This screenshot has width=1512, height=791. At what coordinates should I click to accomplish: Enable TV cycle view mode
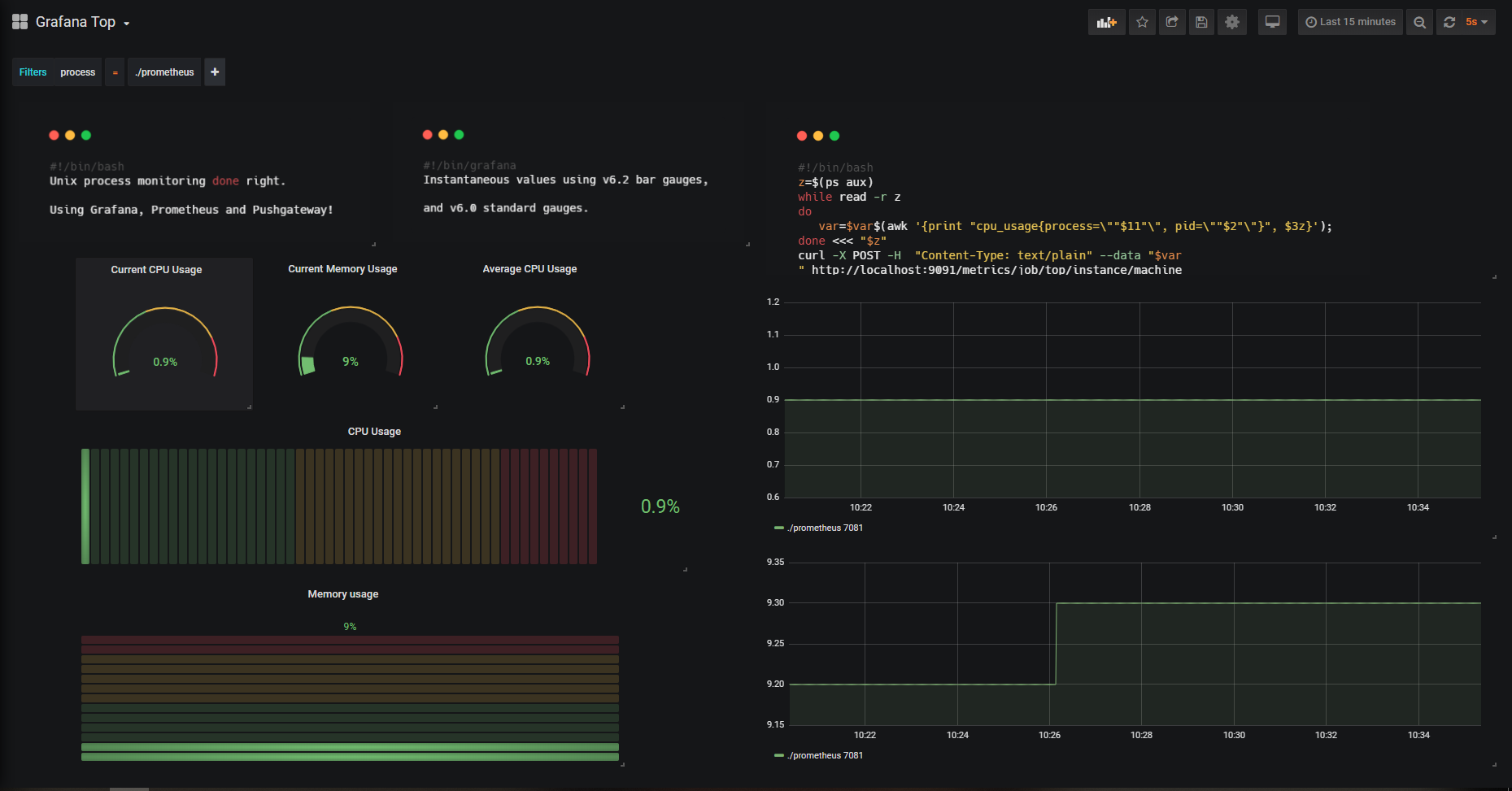[x=1272, y=22]
